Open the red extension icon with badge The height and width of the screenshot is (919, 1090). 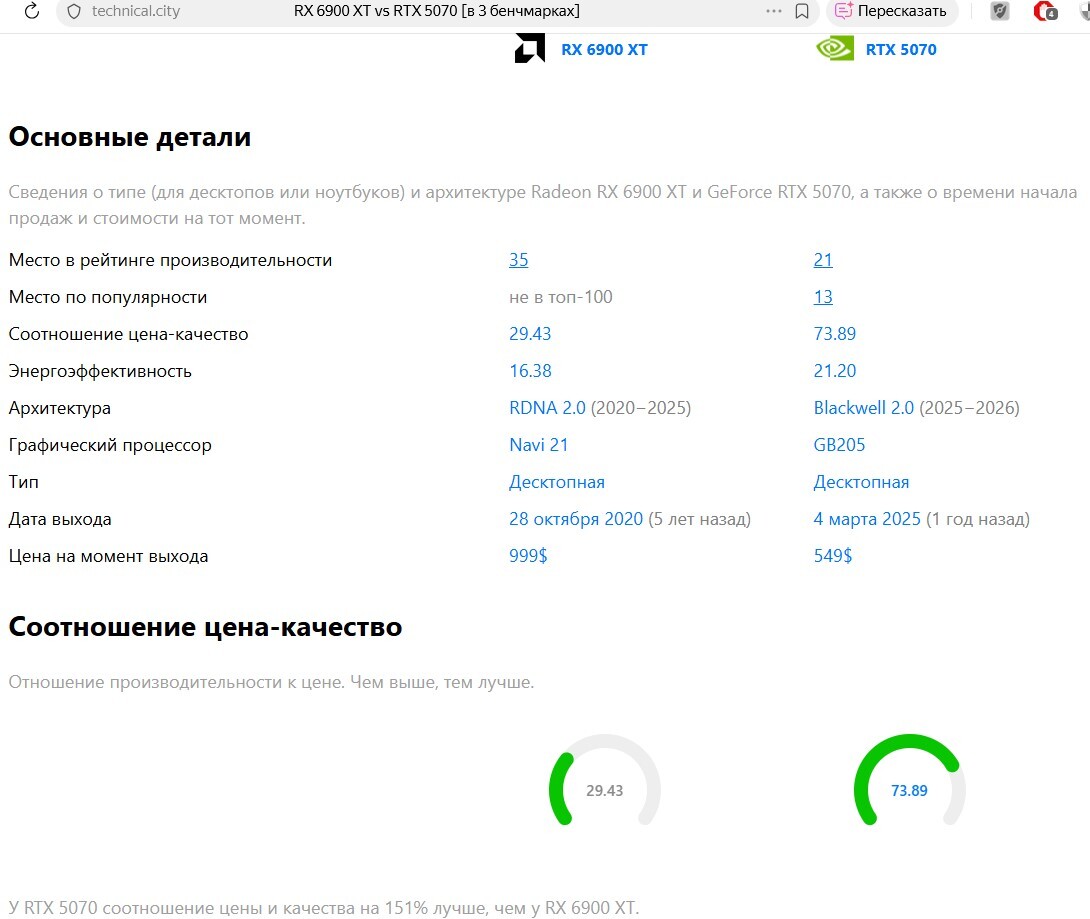pos(1046,11)
